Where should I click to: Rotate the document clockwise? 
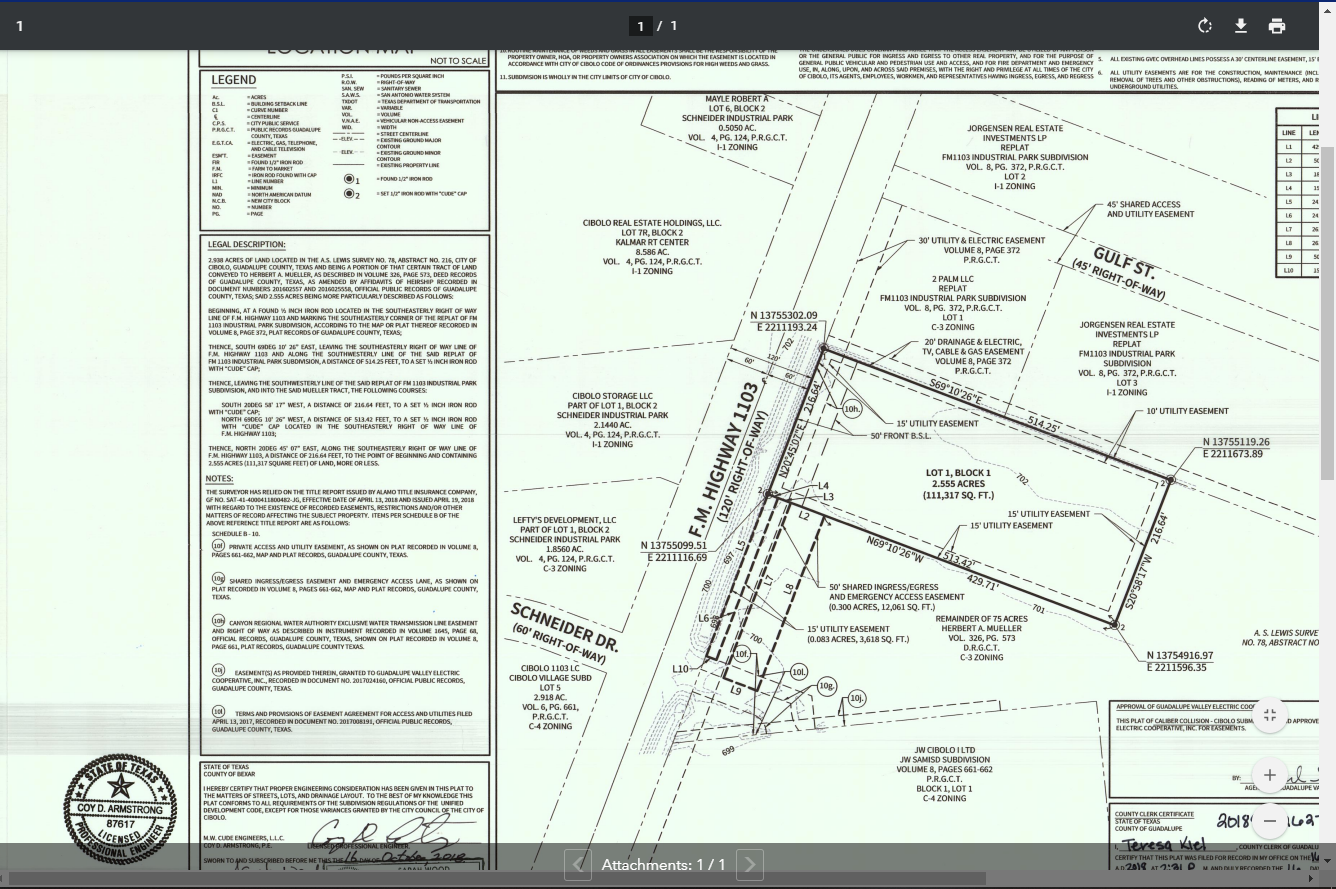tap(1205, 26)
